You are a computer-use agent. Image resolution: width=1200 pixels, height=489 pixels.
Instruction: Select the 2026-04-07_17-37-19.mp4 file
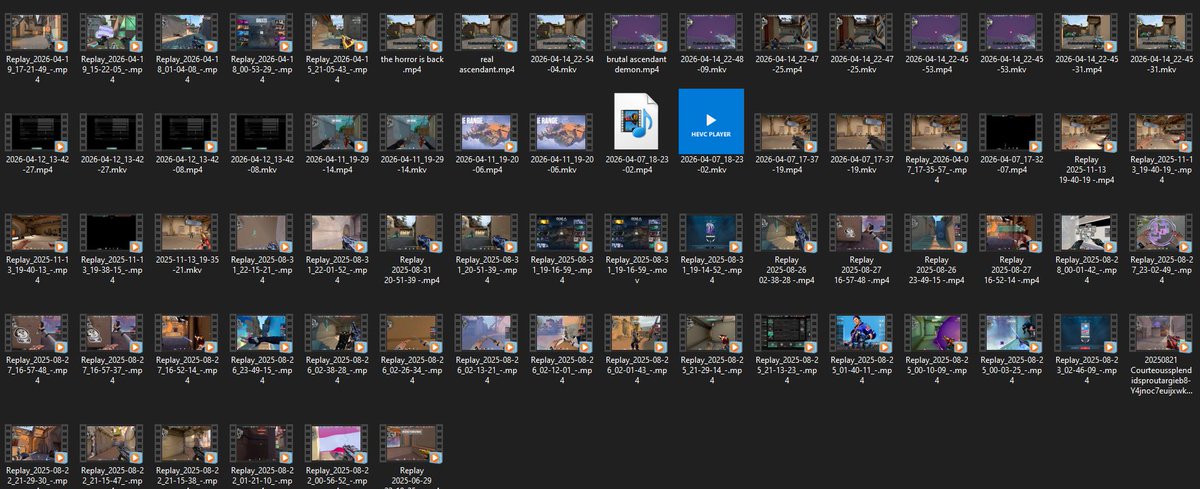786,144
